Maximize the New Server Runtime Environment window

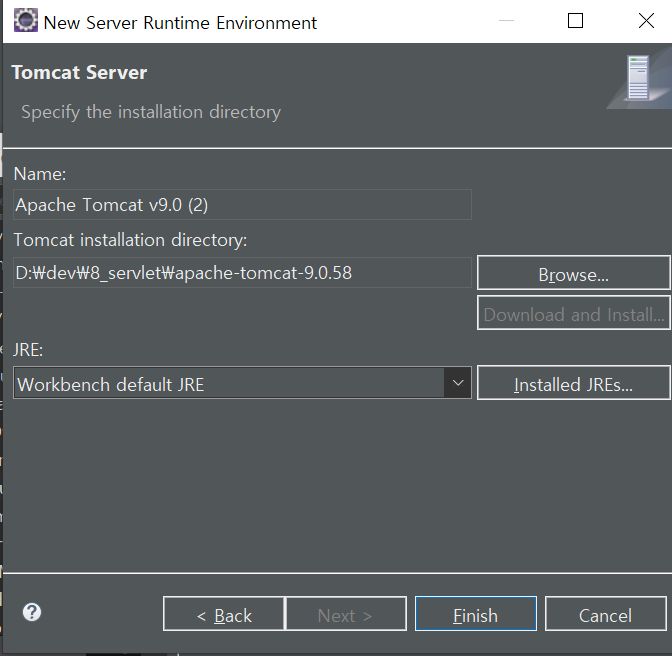575,21
